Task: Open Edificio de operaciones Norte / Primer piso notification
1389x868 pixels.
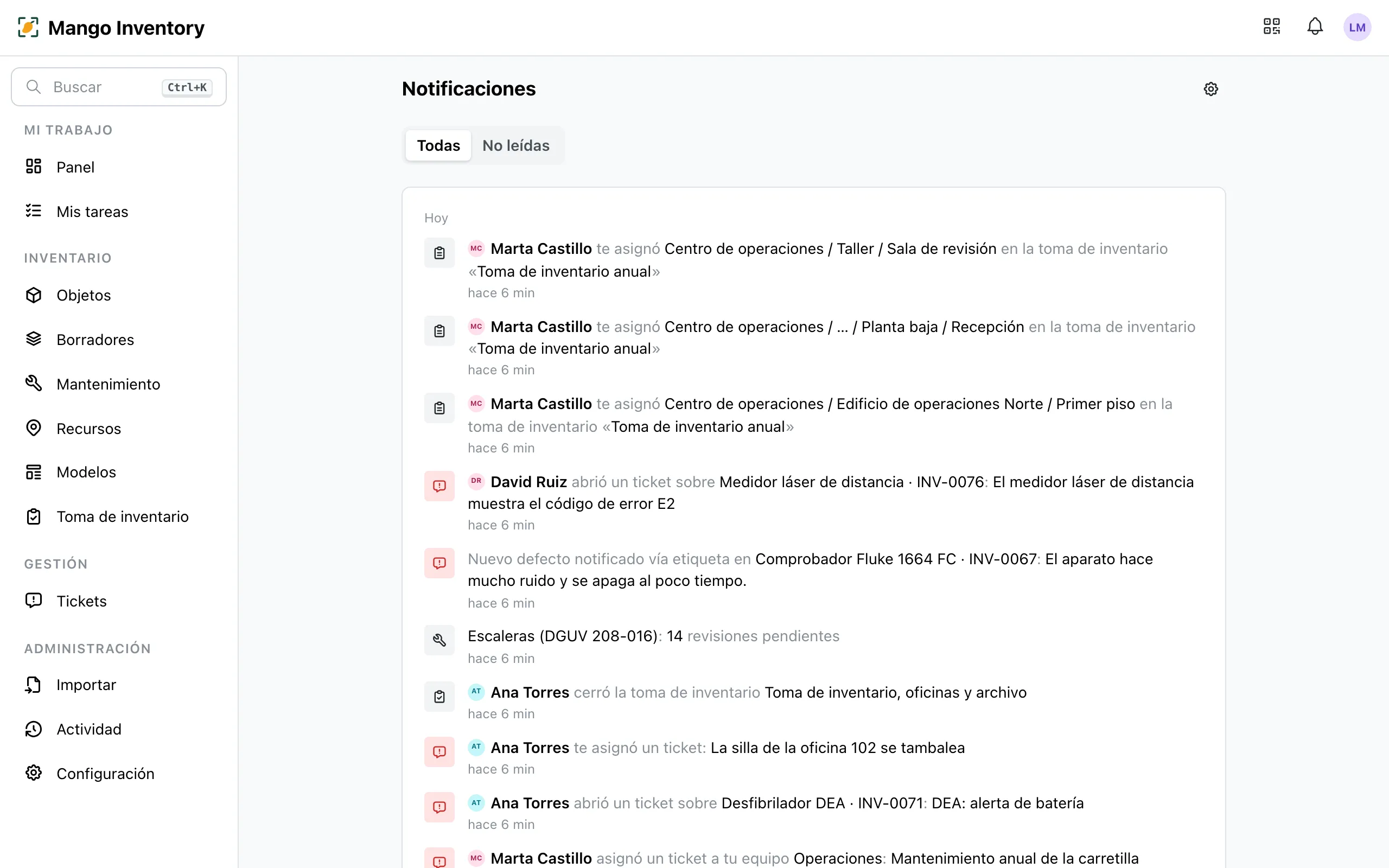Action: 813,424
